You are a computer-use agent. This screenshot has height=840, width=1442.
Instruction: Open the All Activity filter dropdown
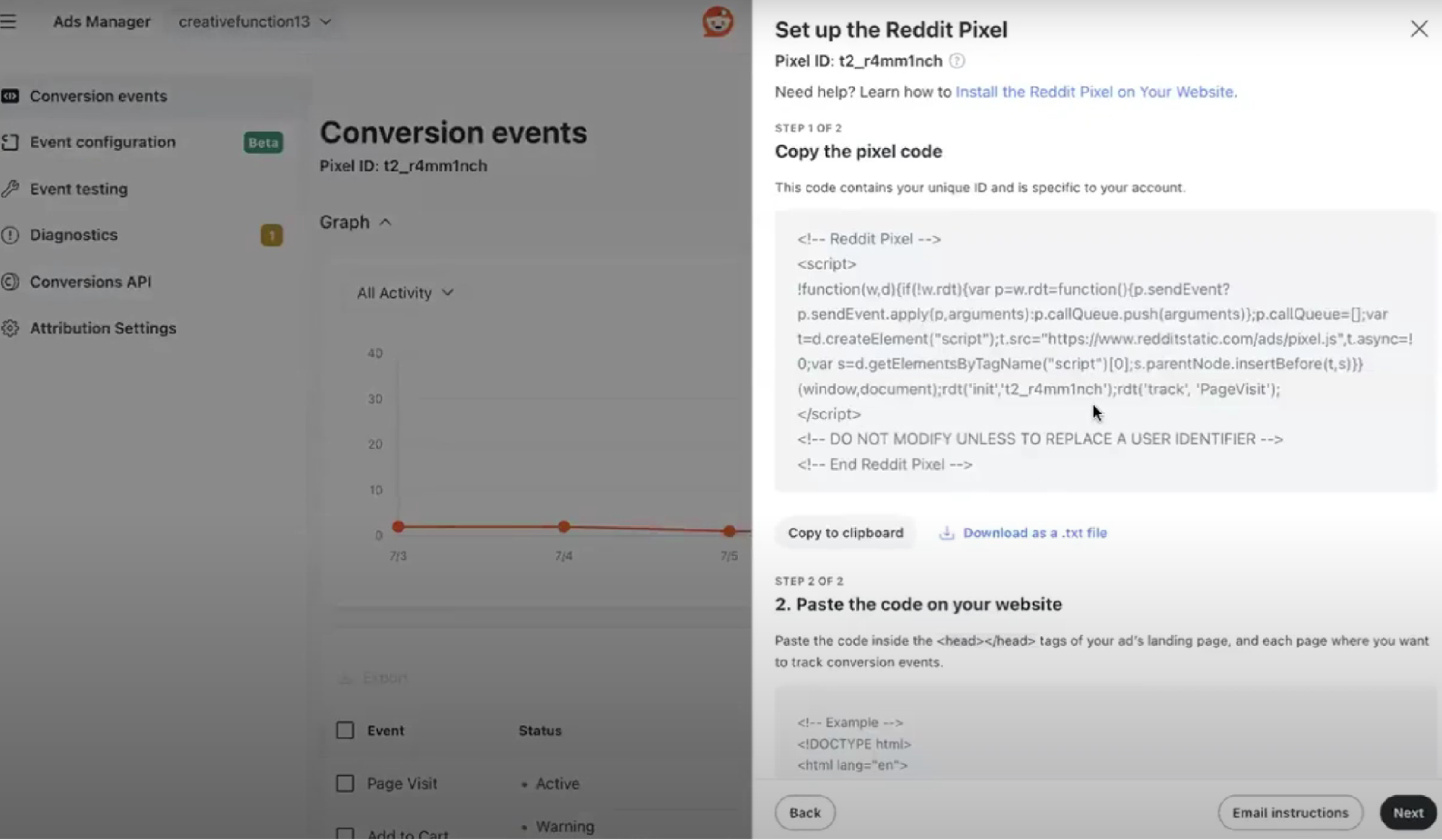(405, 293)
